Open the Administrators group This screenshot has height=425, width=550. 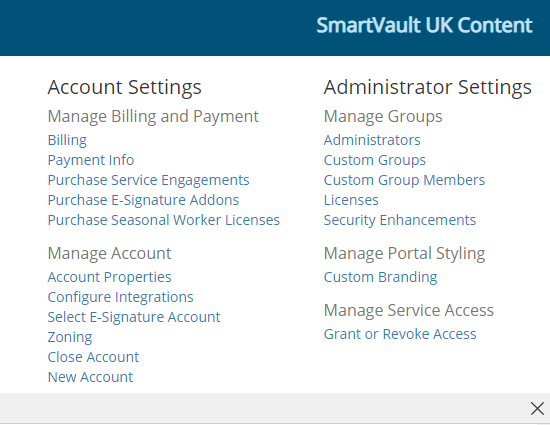(x=372, y=140)
